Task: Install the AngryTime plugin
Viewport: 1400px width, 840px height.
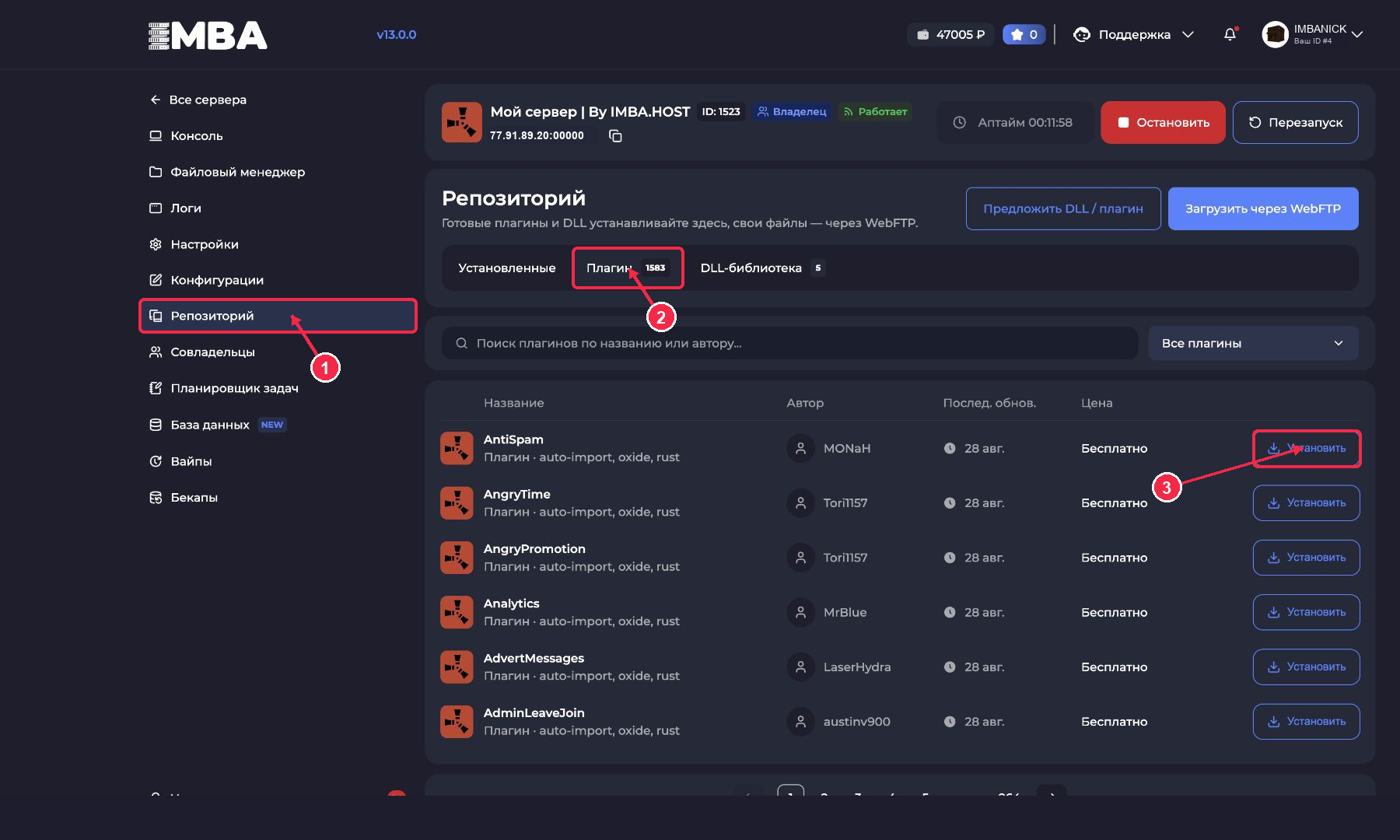Action: tap(1306, 503)
